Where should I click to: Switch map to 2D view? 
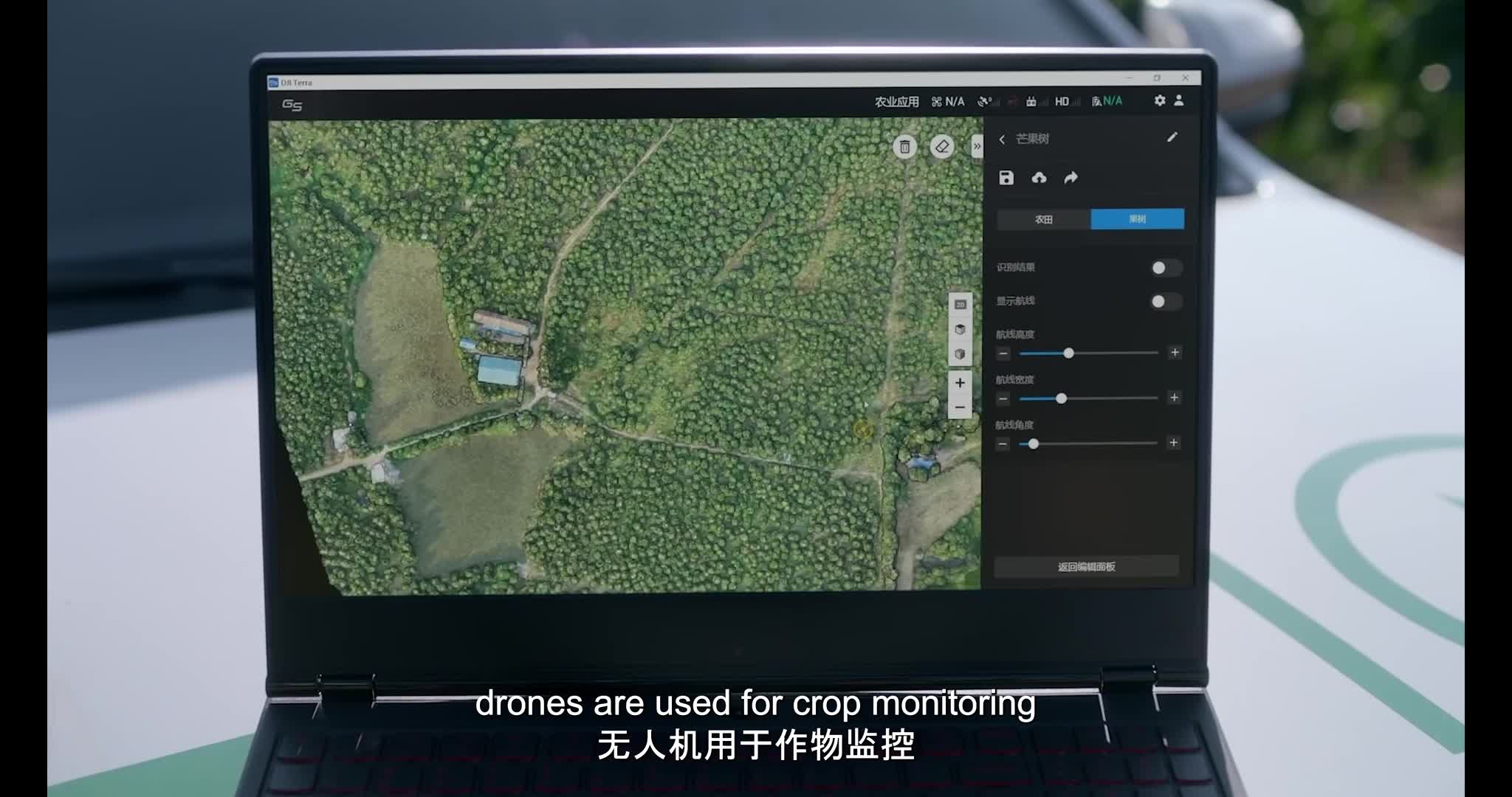coord(960,305)
